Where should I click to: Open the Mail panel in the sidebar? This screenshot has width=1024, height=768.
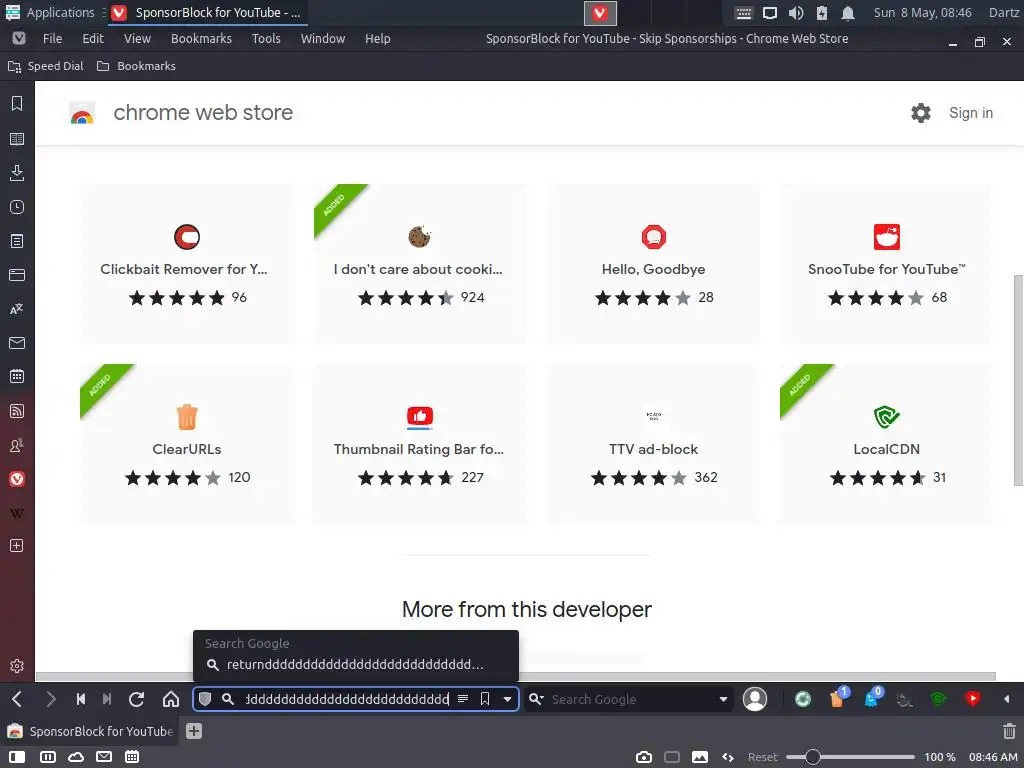(x=17, y=343)
